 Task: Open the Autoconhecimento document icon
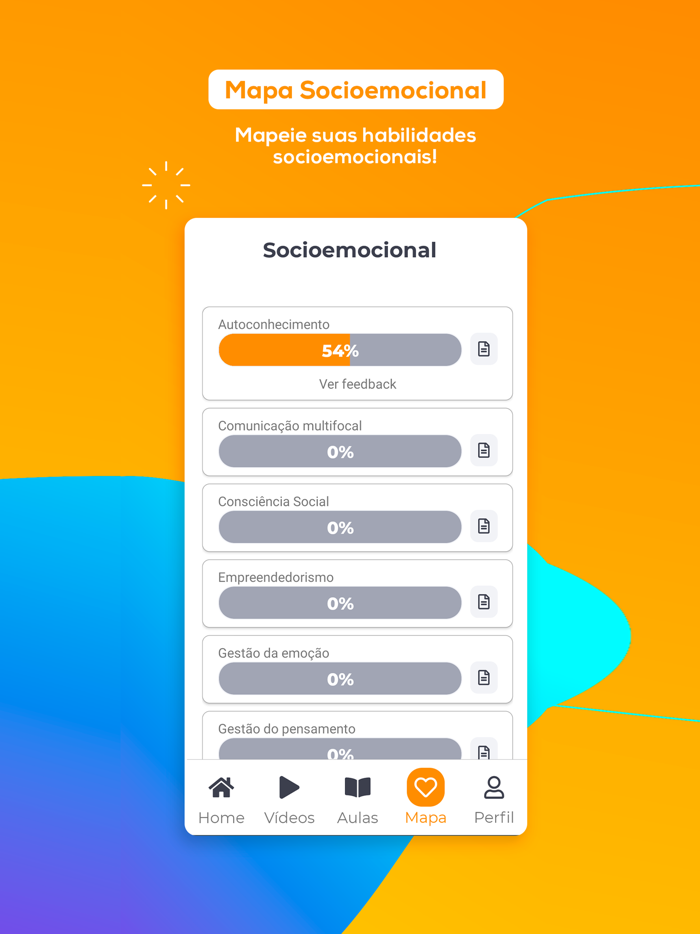pyautogui.click(x=484, y=349)
